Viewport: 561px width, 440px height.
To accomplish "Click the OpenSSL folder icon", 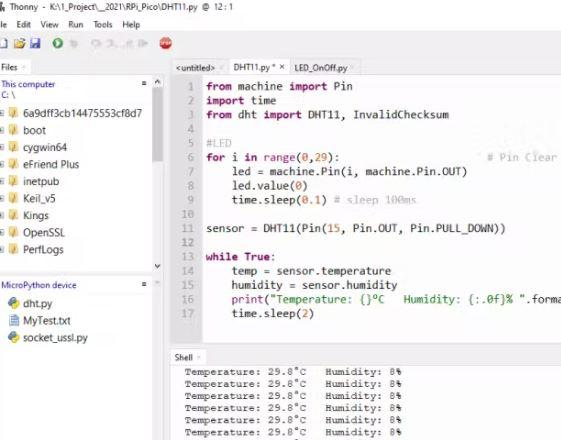I will (x=13, y=232).
